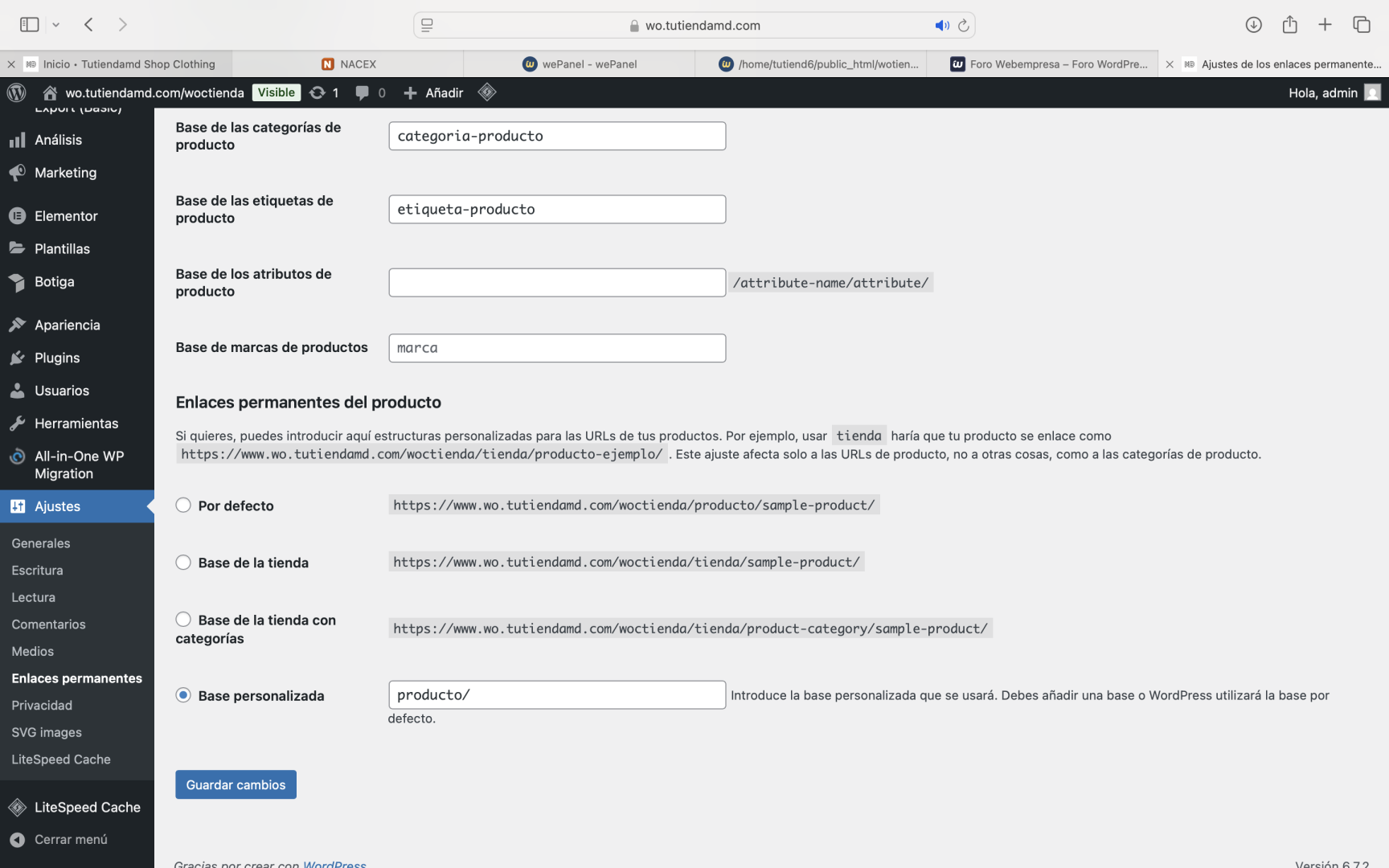Open the pending updates icon

coord(324,92)
